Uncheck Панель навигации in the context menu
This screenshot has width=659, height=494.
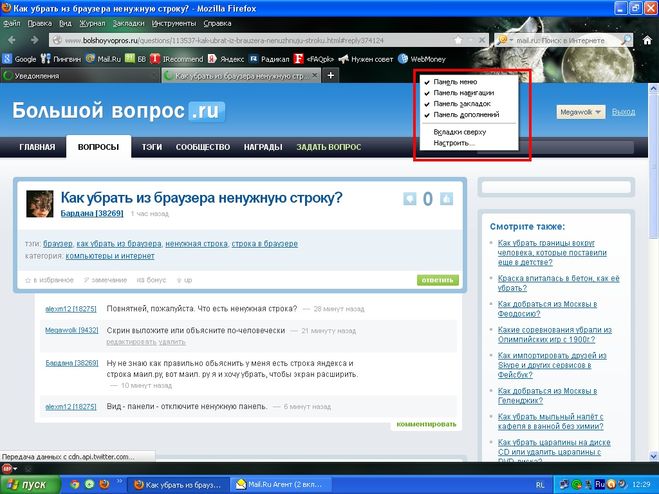469,93
